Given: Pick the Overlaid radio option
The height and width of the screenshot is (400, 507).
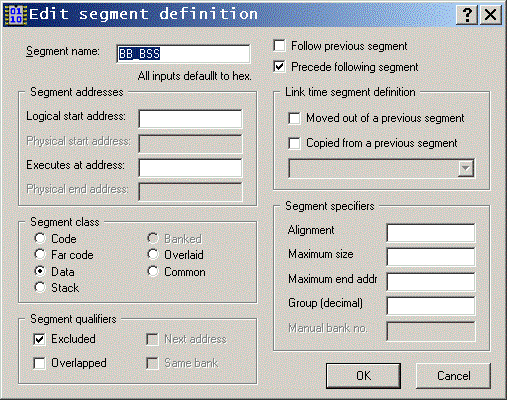Looking at the screenshot, I should [153, 254].
